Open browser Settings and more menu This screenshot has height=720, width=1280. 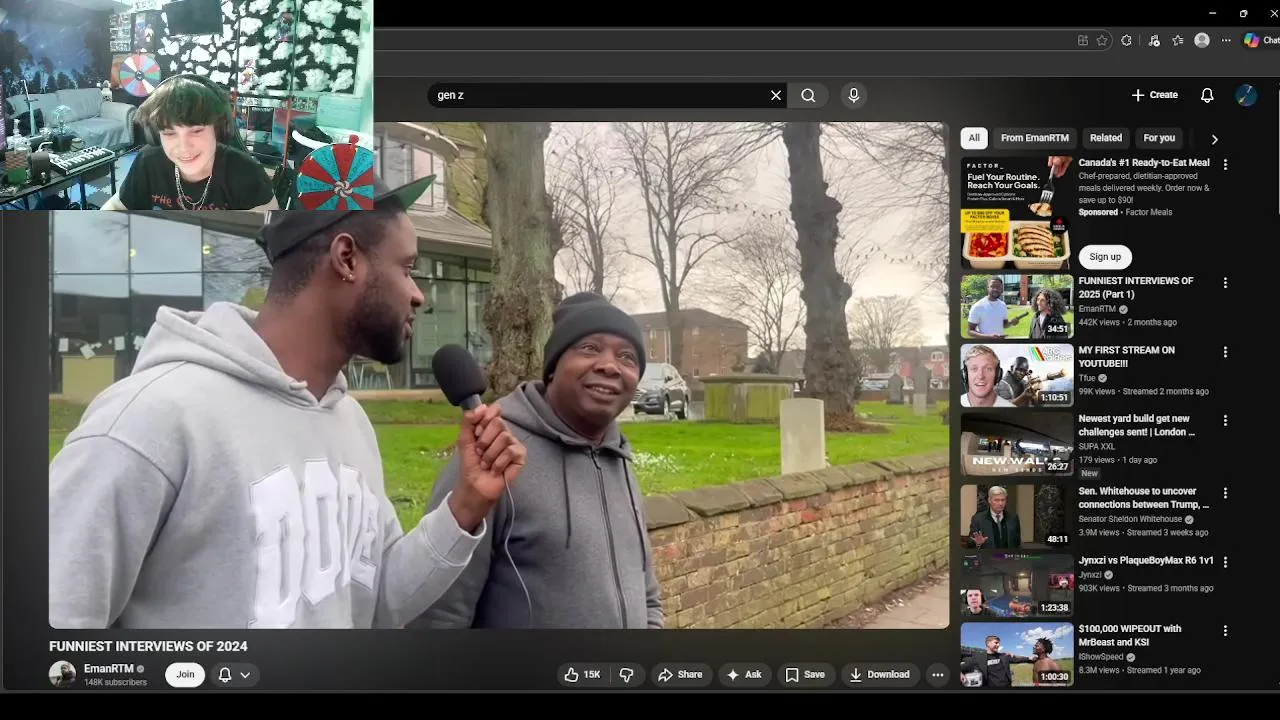pyautogui.click(x=1226, y=40)
